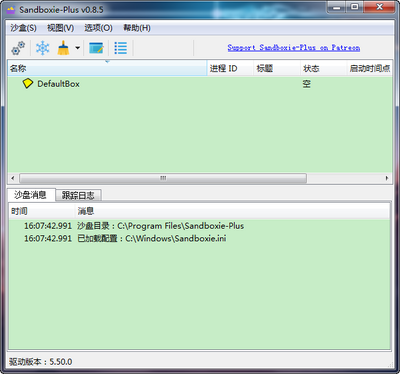Click the 消息 column header

point(232,211)
